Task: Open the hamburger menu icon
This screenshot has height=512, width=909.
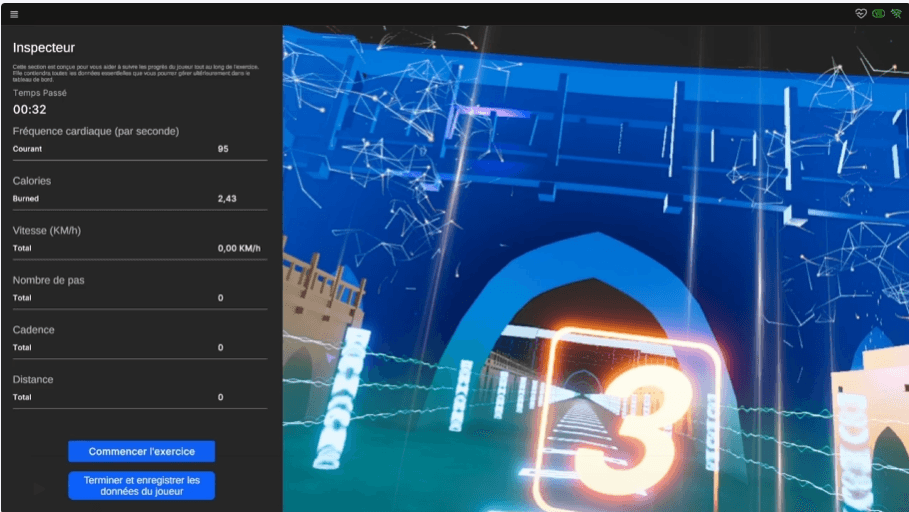Action: click(x=14, y=14)
